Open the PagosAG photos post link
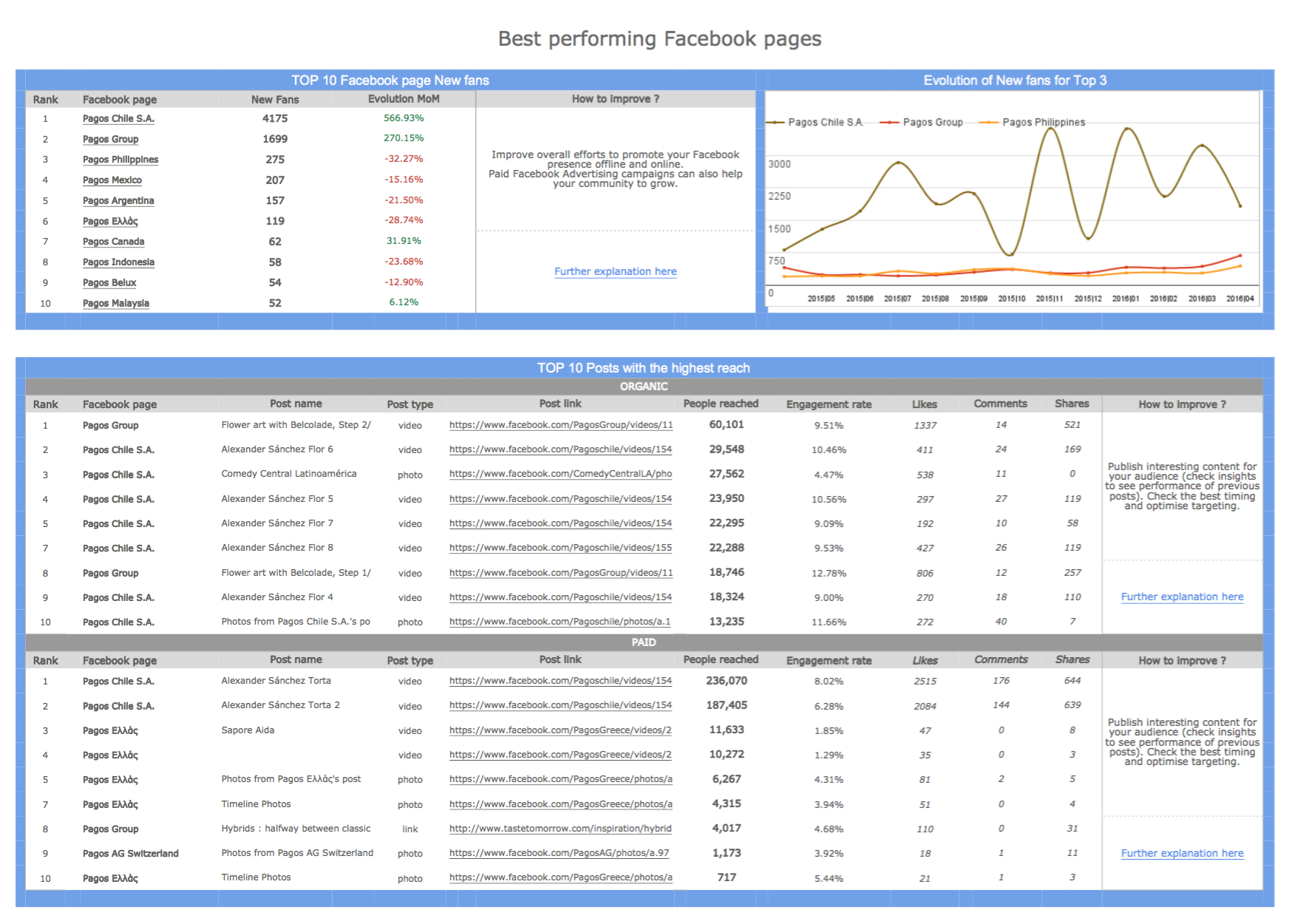The width and height of the screenshot is (1298, 924). (x=559, y=854)
